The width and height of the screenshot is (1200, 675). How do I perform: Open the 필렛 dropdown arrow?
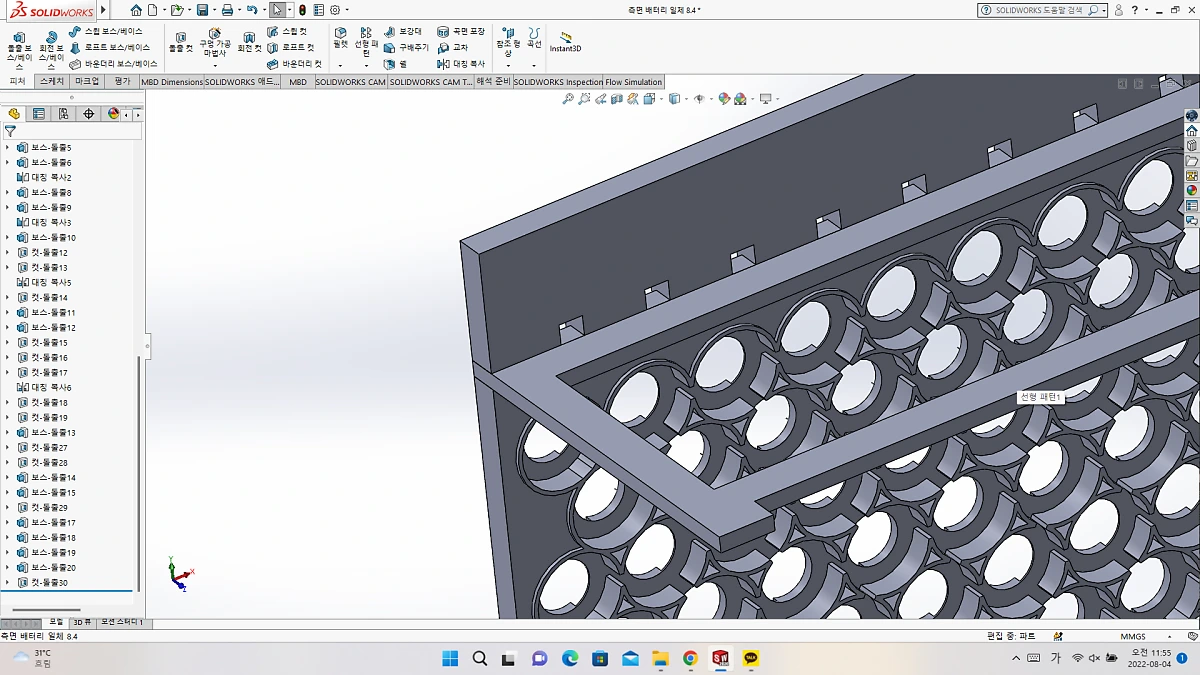[x=340, y=66]
